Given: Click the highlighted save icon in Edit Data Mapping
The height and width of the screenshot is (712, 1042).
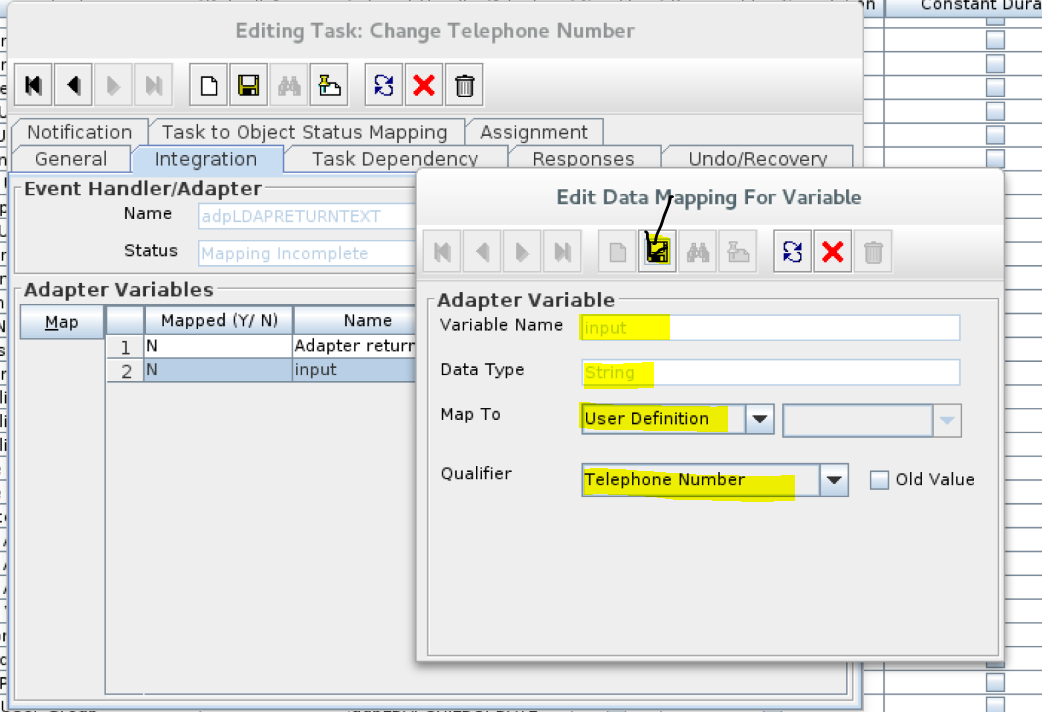Looking at the screenshot, I should [x=656, y=251].
